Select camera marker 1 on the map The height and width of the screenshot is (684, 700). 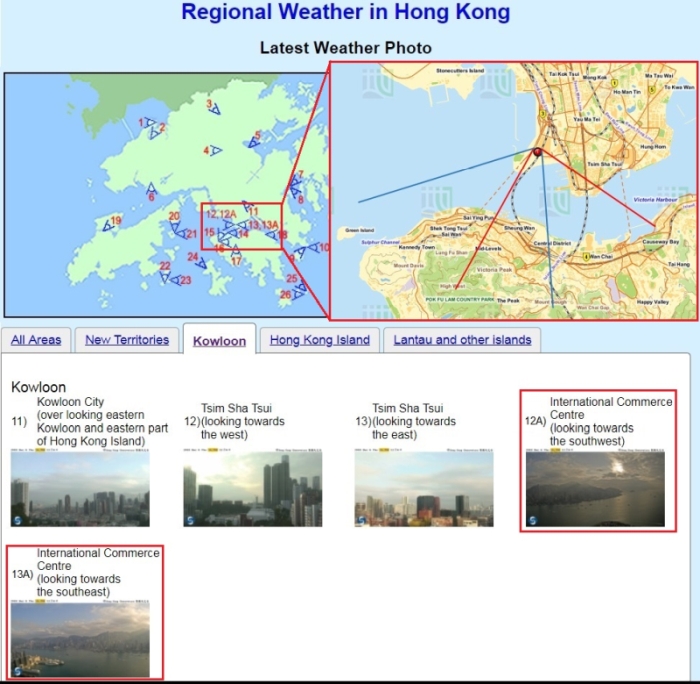tap(148, 123)
